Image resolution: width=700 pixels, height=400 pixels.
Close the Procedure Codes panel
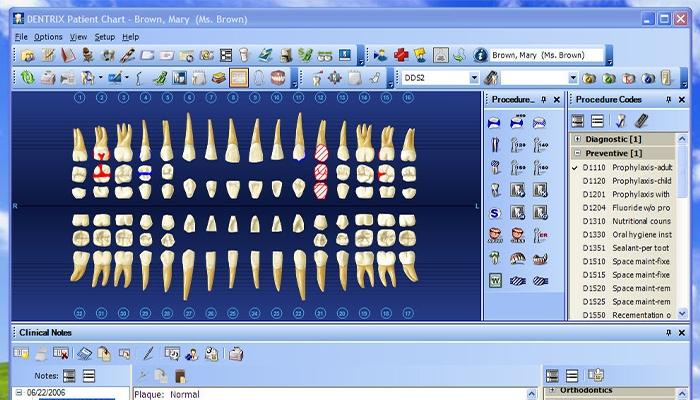[682, 100]
